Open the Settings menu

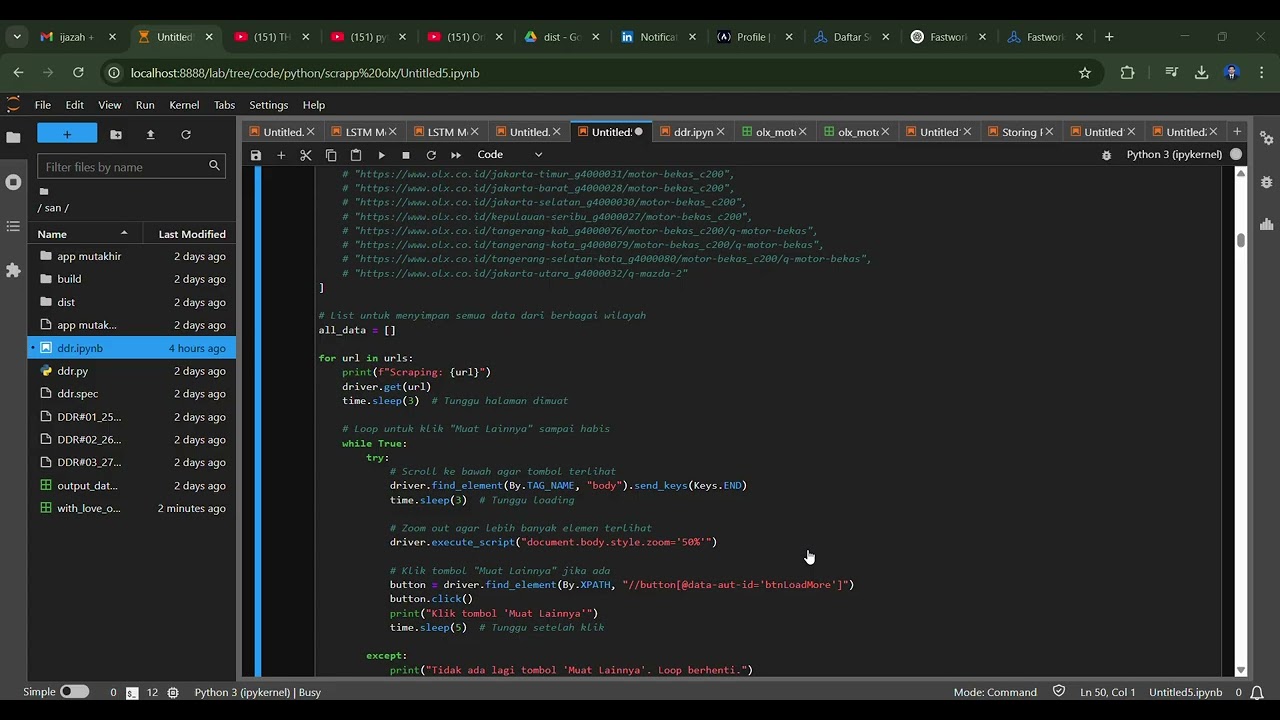coord(268,105)
